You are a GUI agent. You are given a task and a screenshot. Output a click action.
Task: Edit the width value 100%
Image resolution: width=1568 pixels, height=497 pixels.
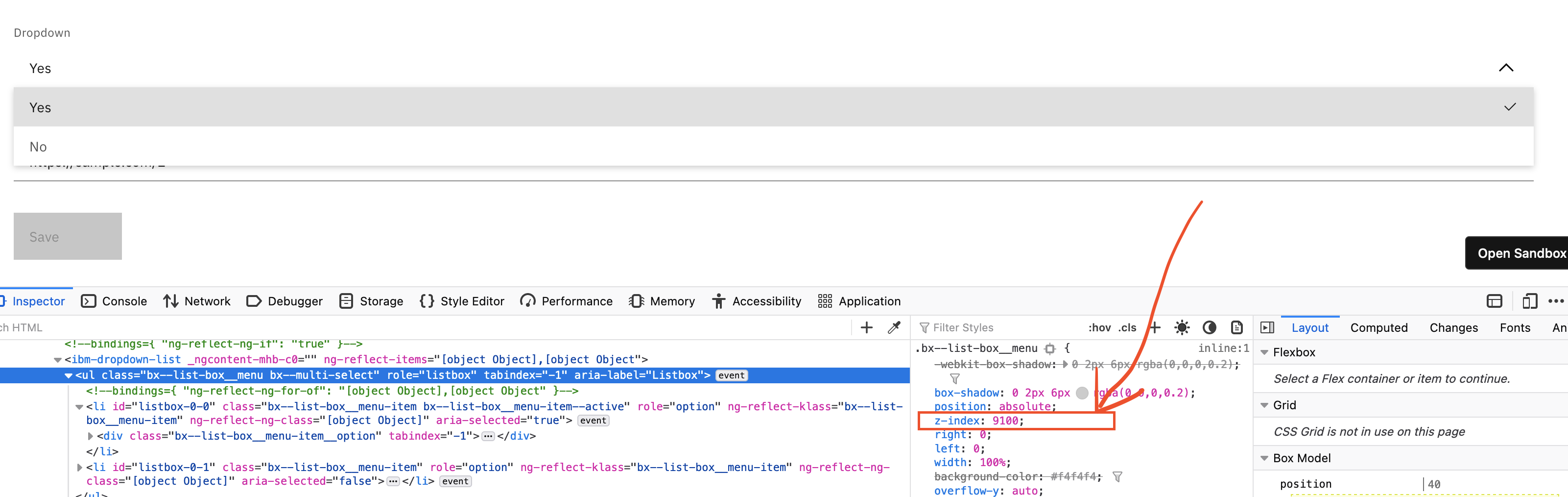pyautogui.click(x=992, y=463)
